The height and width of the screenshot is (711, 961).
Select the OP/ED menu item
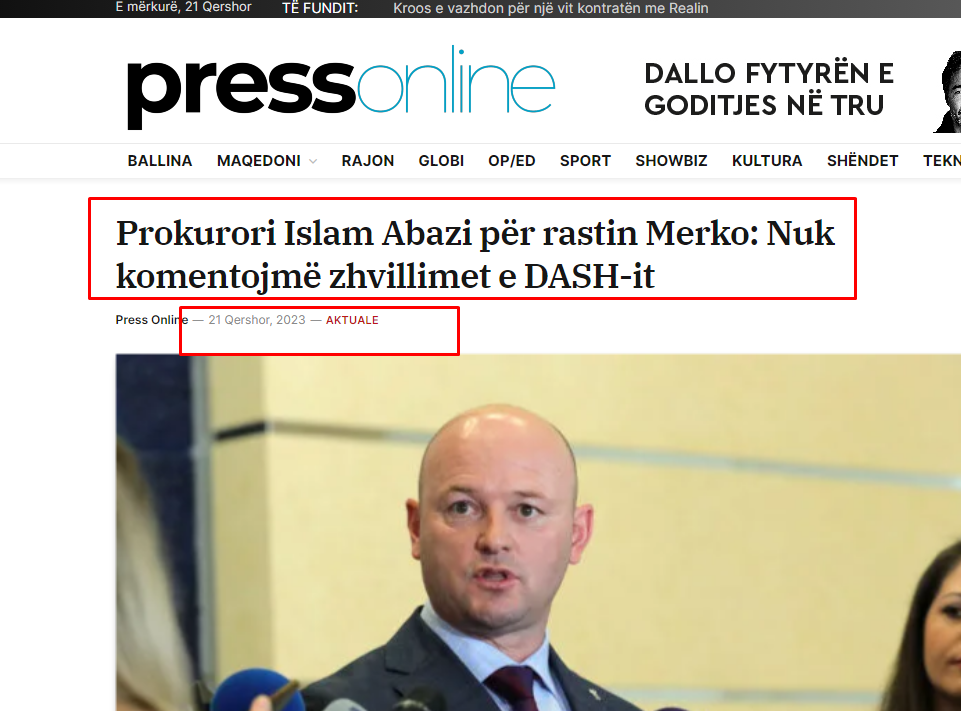(x=512, y=161)
